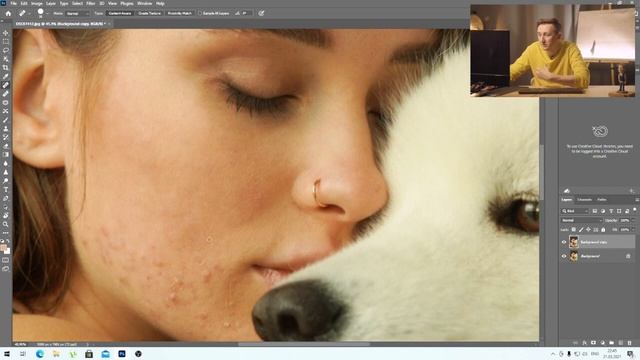The height and width of the screenshot is (360, 640).
Task: Open the Fill dropdown arrow
Action: click(633, 230)
